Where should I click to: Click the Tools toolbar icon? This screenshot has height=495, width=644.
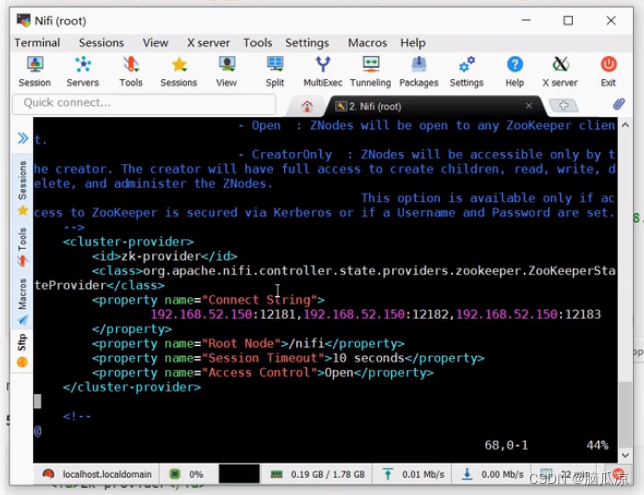point(131,71)
